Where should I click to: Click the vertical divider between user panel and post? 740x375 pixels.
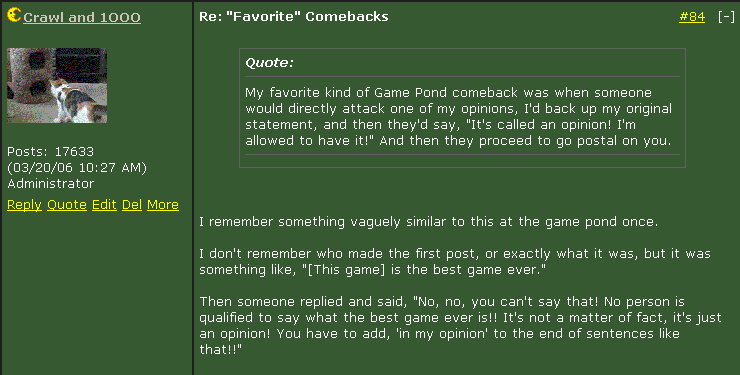pos(193,189)
